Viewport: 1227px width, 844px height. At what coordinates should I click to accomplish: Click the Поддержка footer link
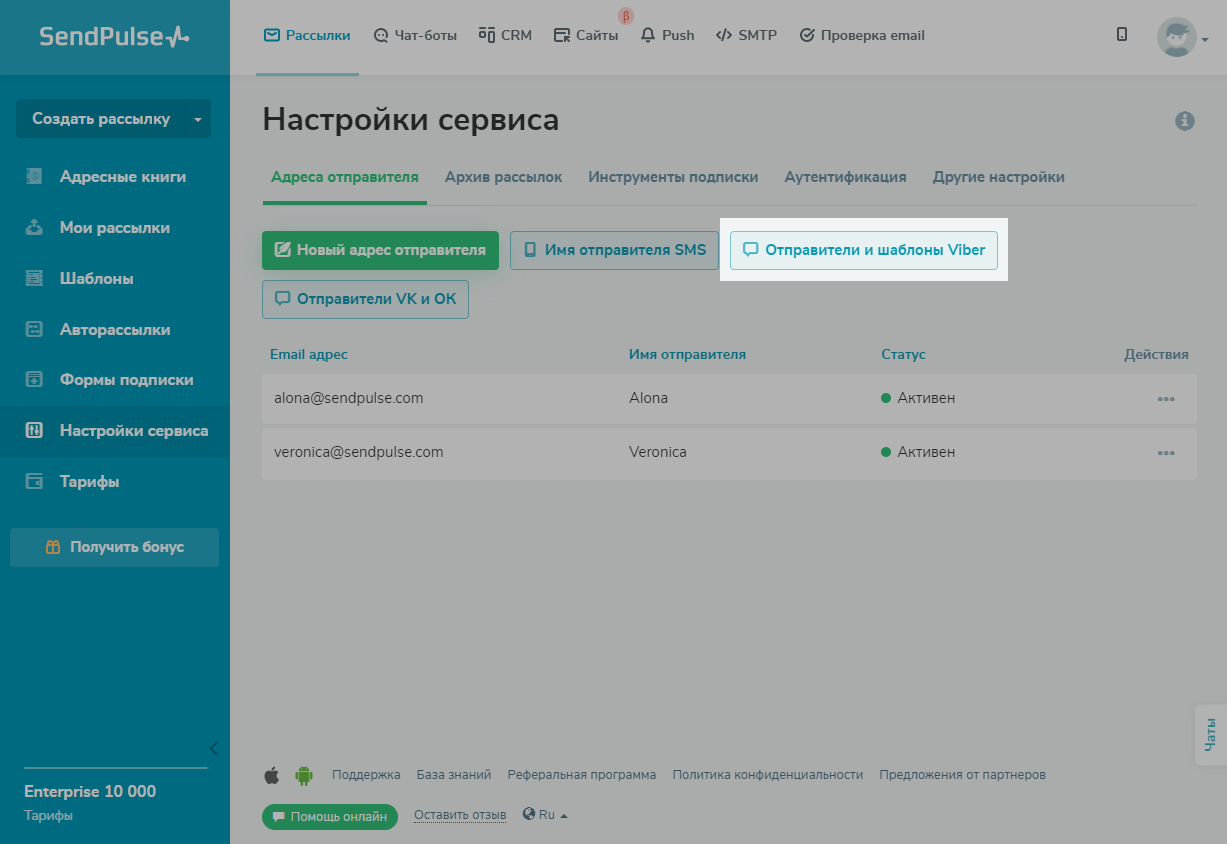(366, 775)
